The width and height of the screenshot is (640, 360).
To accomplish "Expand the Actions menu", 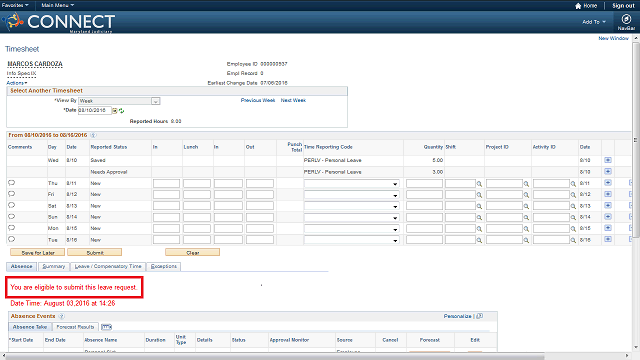I will 17,83.
